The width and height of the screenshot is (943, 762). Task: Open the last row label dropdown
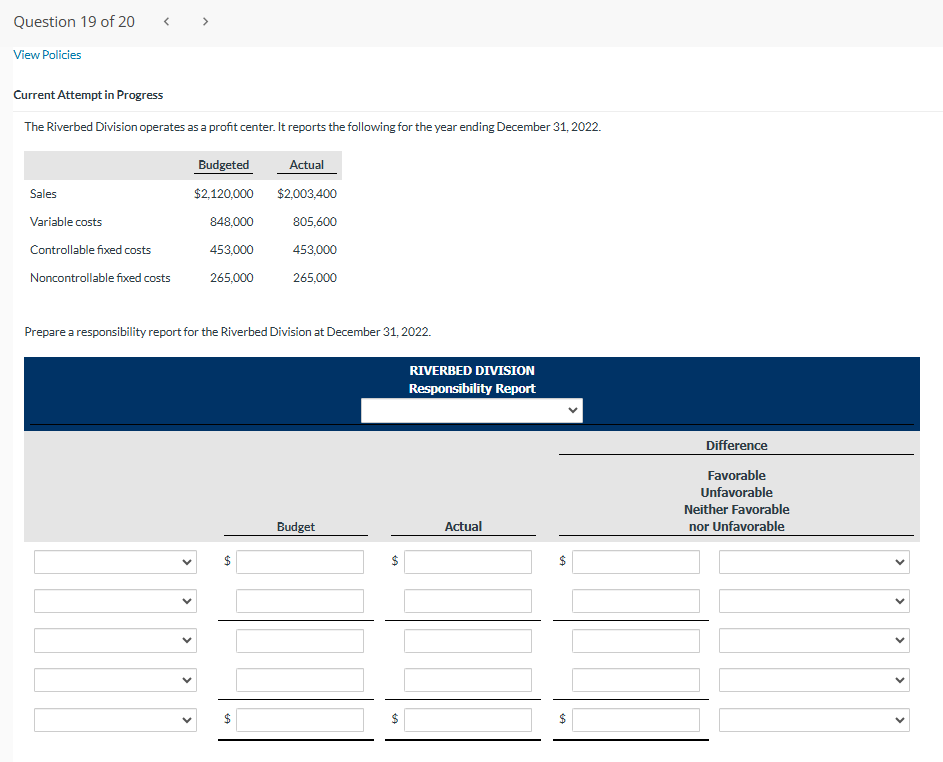[114, 719]
